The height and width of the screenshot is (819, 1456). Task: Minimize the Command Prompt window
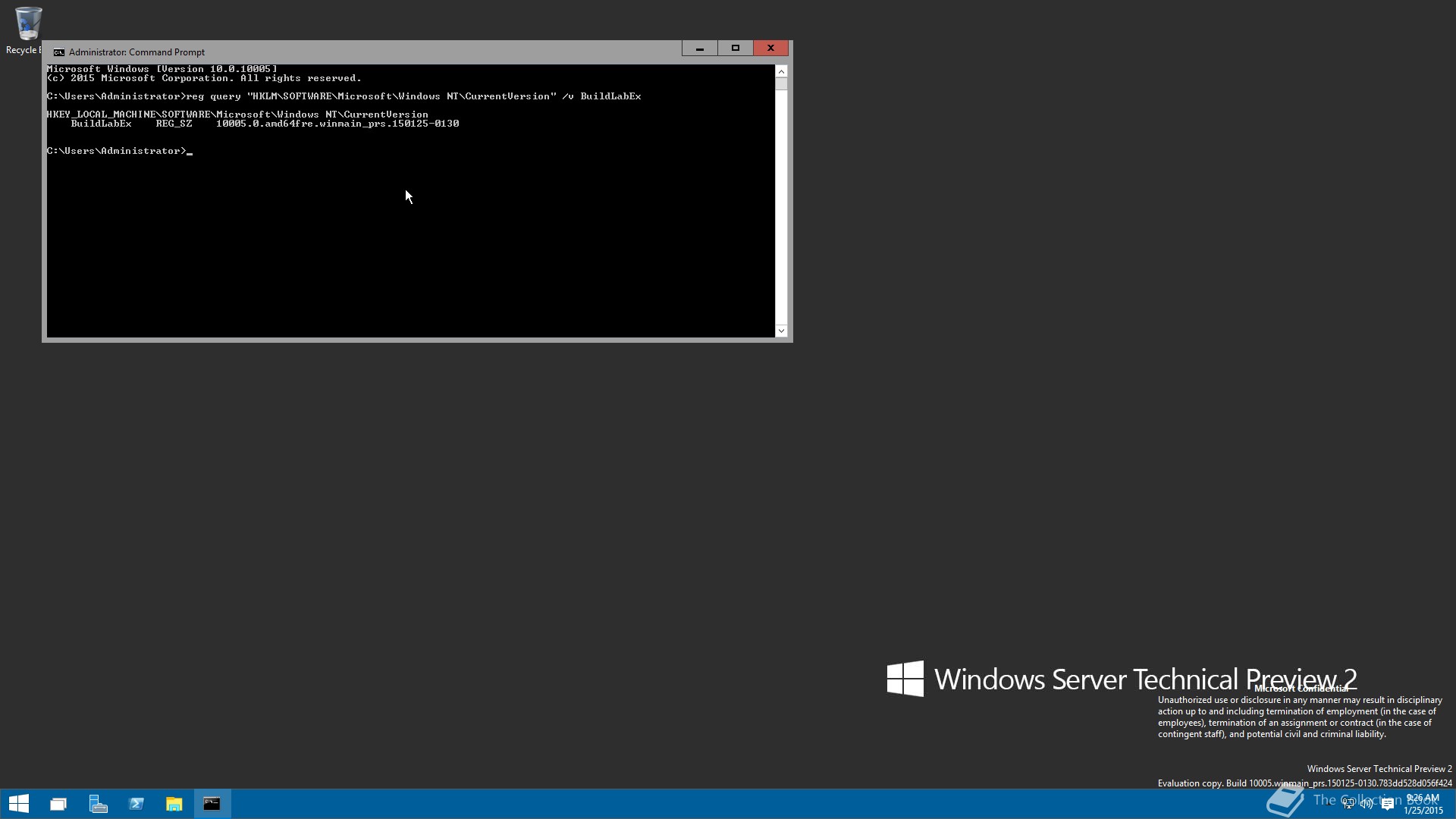(700, 49)
